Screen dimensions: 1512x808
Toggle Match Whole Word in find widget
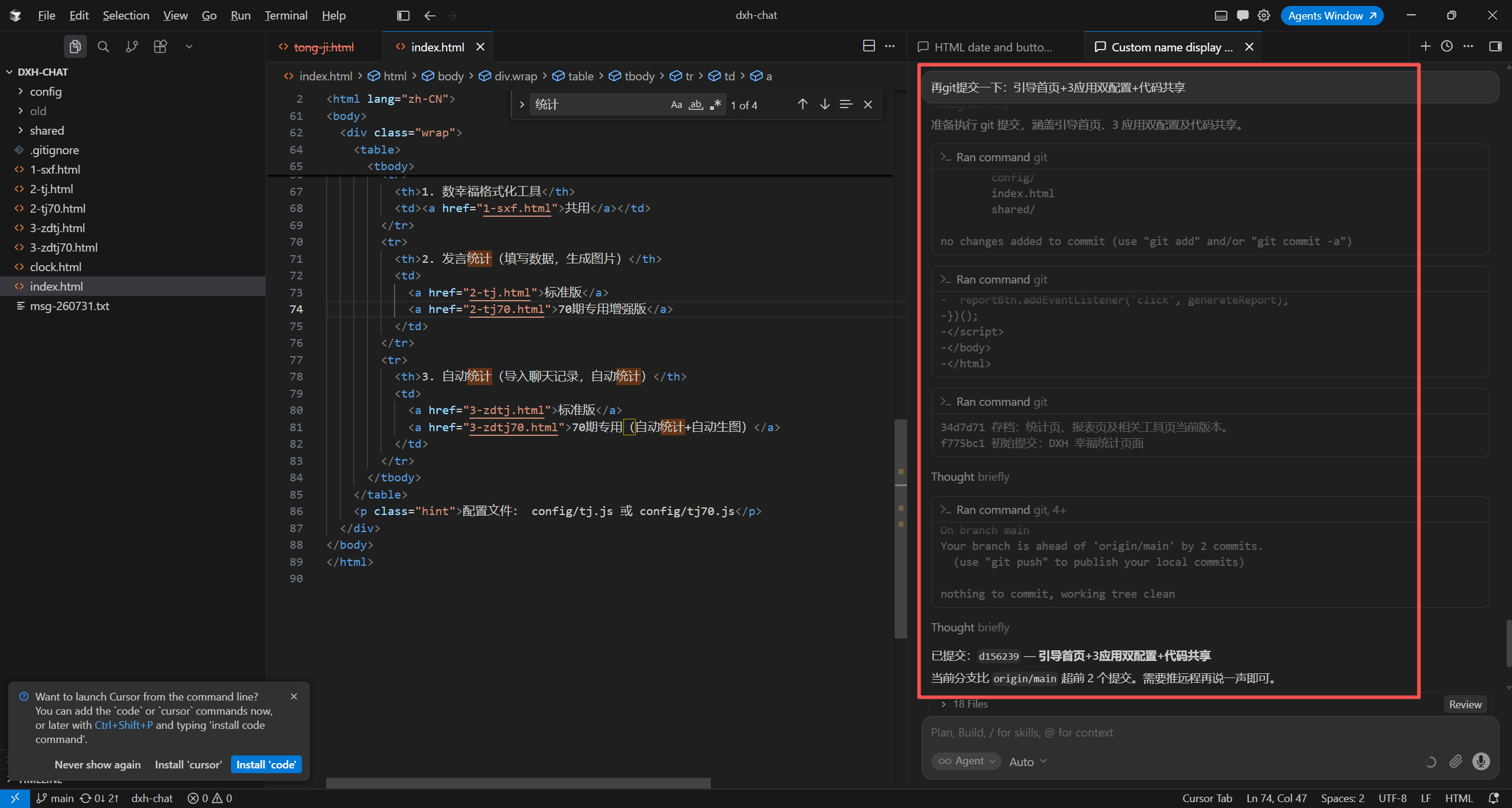695,105
